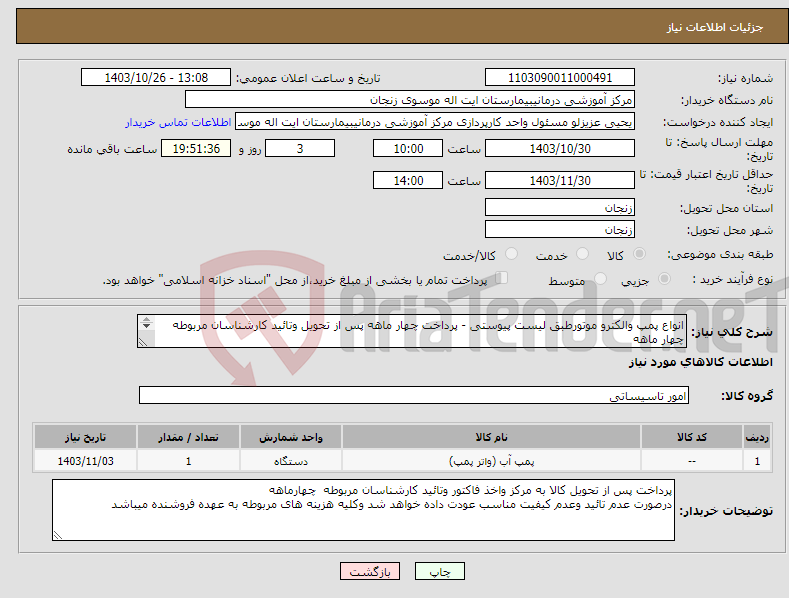789x598 pixels.
Task: Click the buyer notes text area
Action: (363, 510)
